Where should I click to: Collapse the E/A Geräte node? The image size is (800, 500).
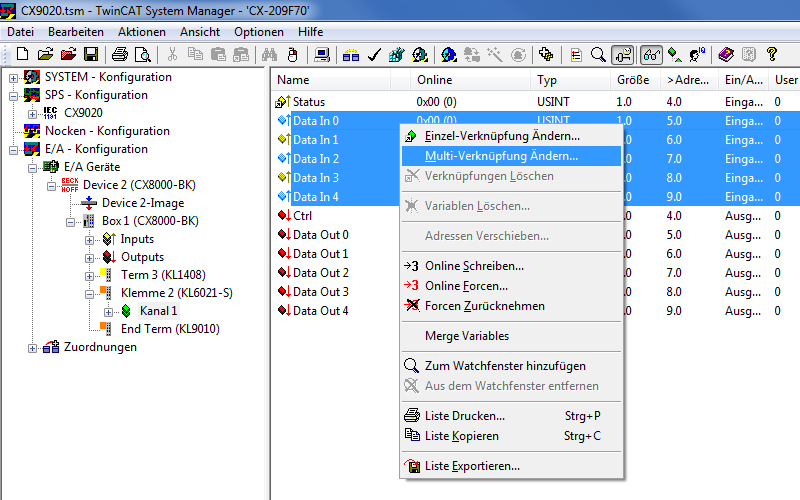point(32,168)
